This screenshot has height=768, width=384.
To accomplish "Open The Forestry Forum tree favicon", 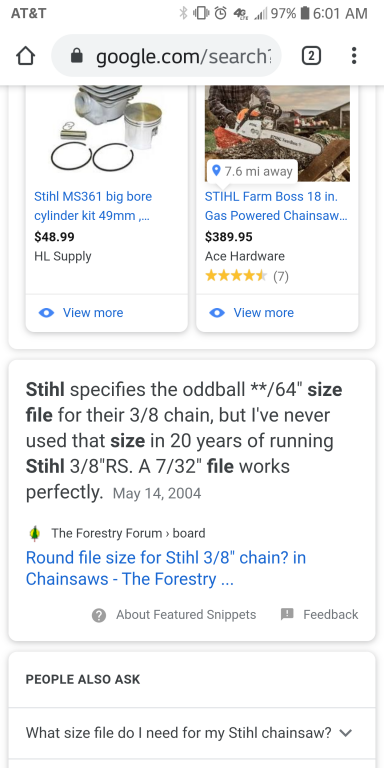I will (x=34, y=533).
